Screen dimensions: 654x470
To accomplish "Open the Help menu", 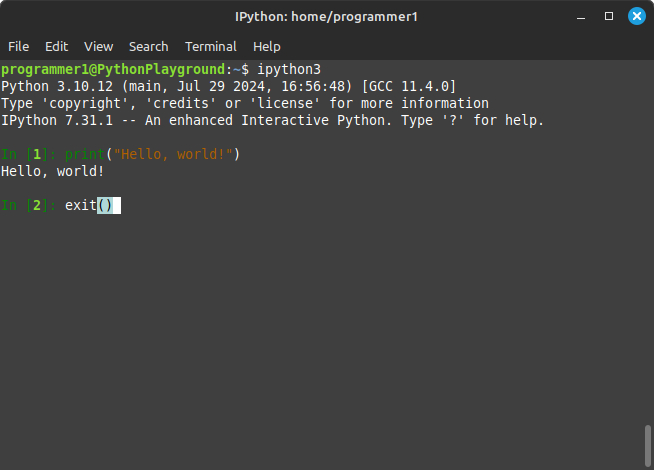I will click(267, 46).
